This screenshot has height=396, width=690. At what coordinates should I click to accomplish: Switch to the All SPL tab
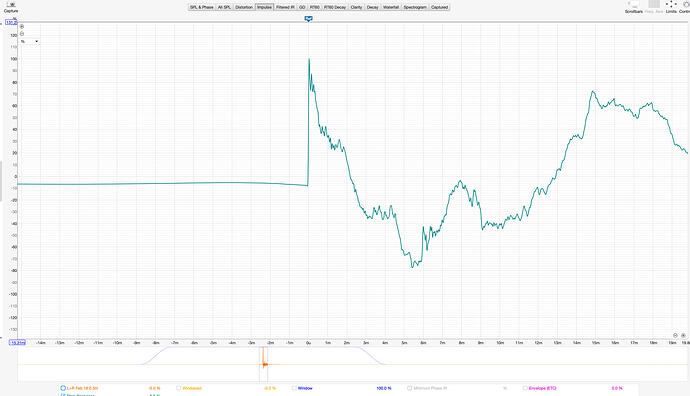click(224, 7)
